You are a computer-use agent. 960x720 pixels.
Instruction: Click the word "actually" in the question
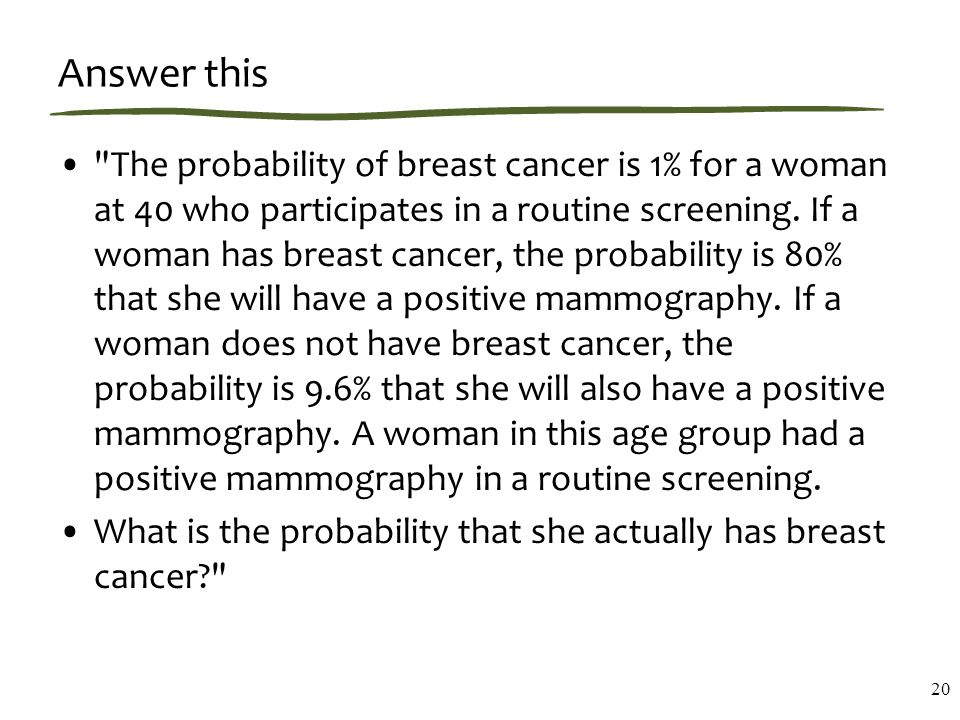[x=654, y=533]
